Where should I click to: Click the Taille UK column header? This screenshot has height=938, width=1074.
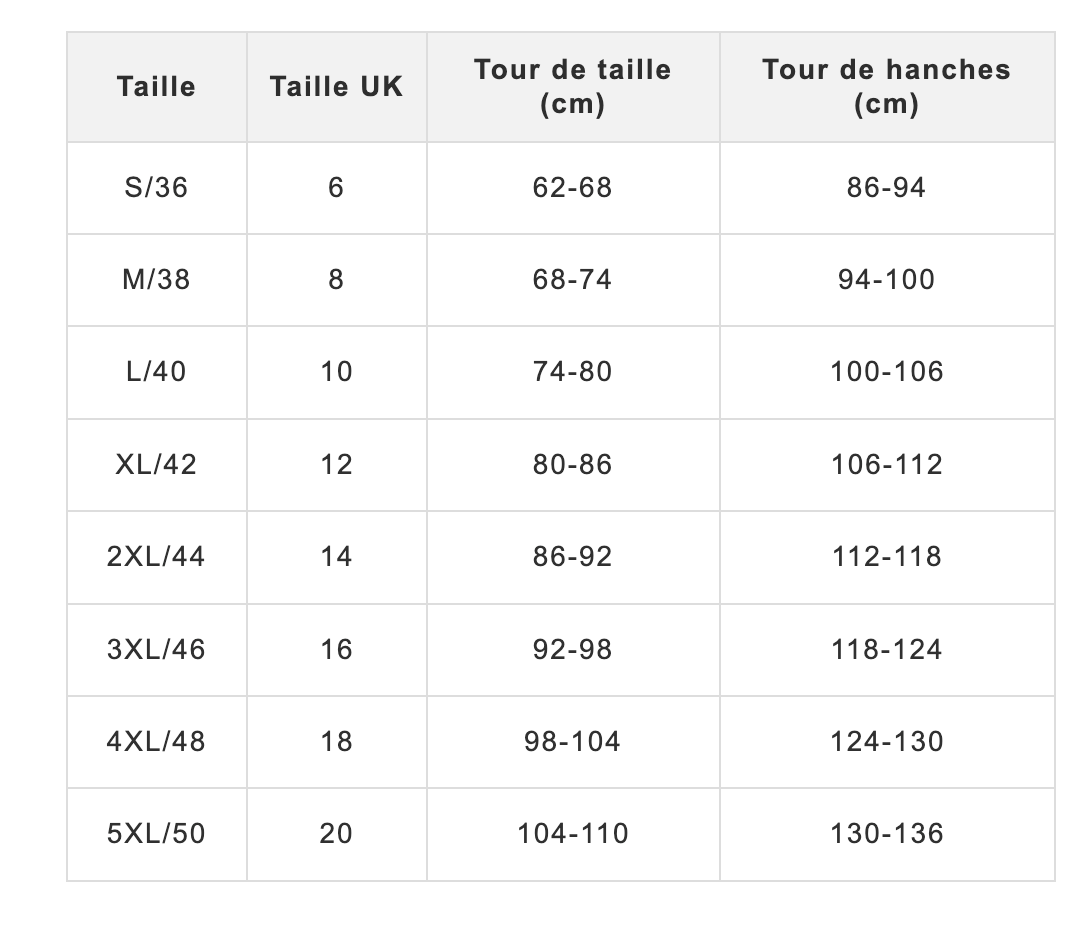click(336, 87)
